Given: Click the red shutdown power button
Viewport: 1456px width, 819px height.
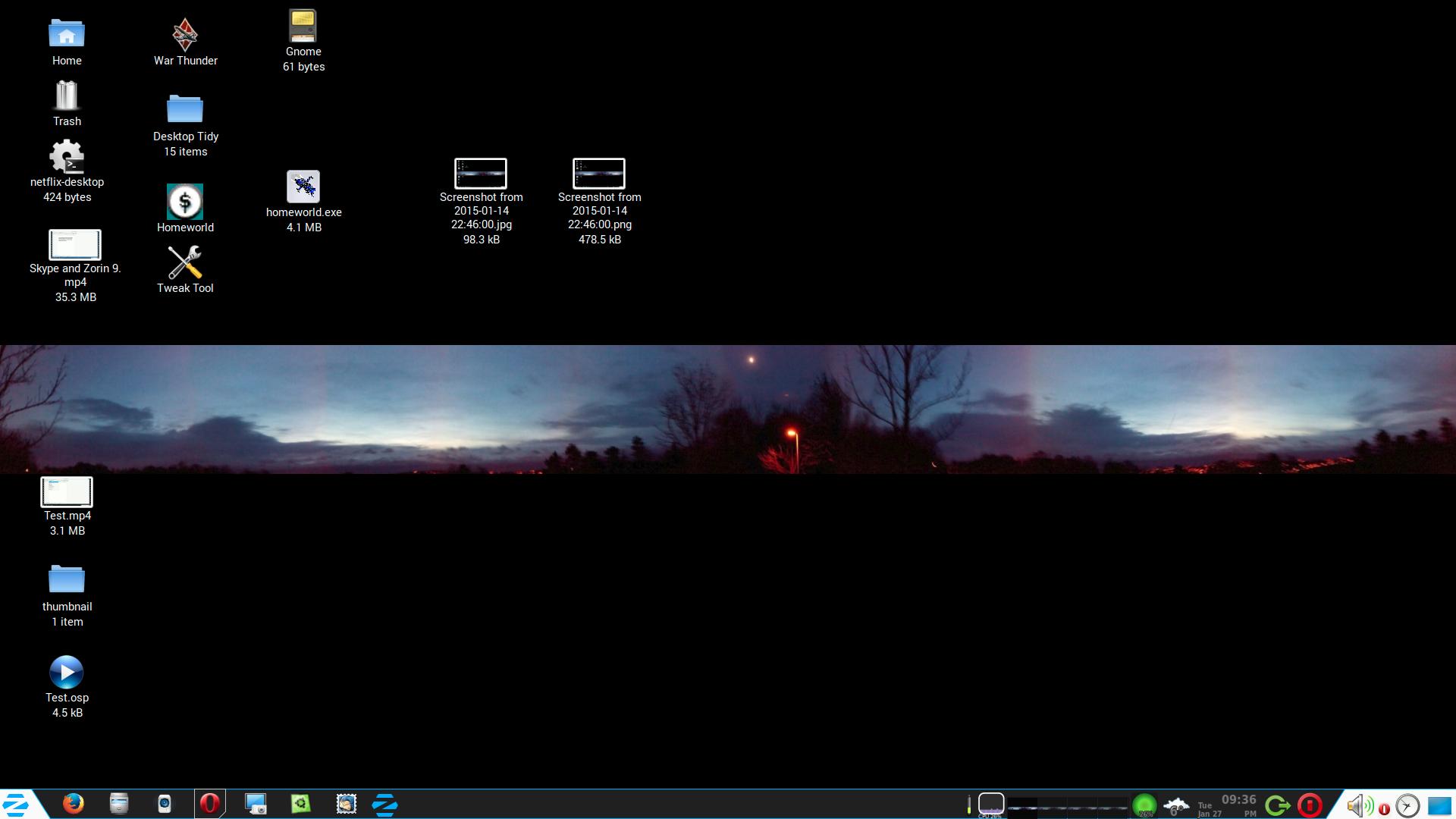Looking at the screenshot, I should click(1310, 805).
